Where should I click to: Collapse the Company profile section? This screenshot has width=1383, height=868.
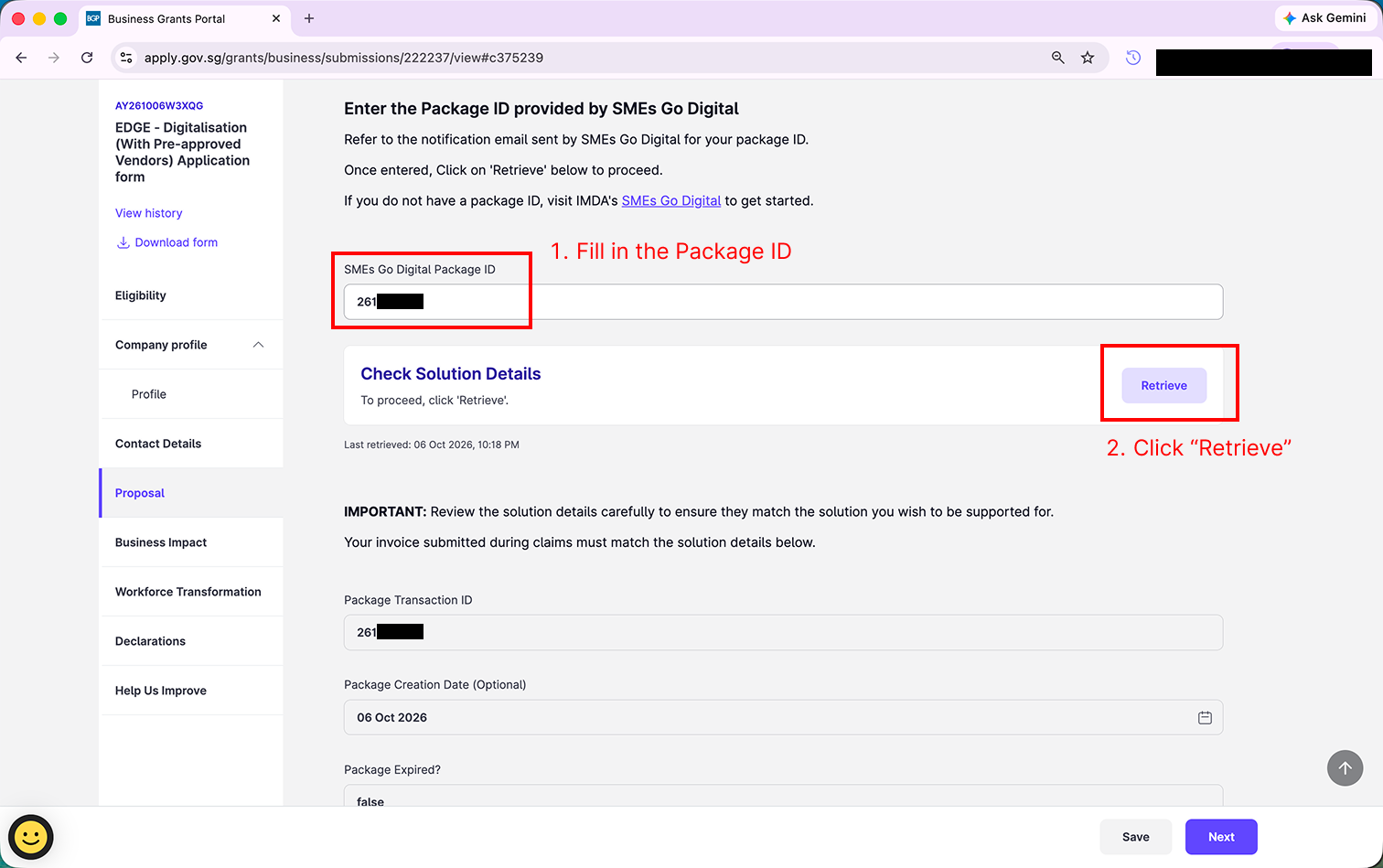click(258, 345)
